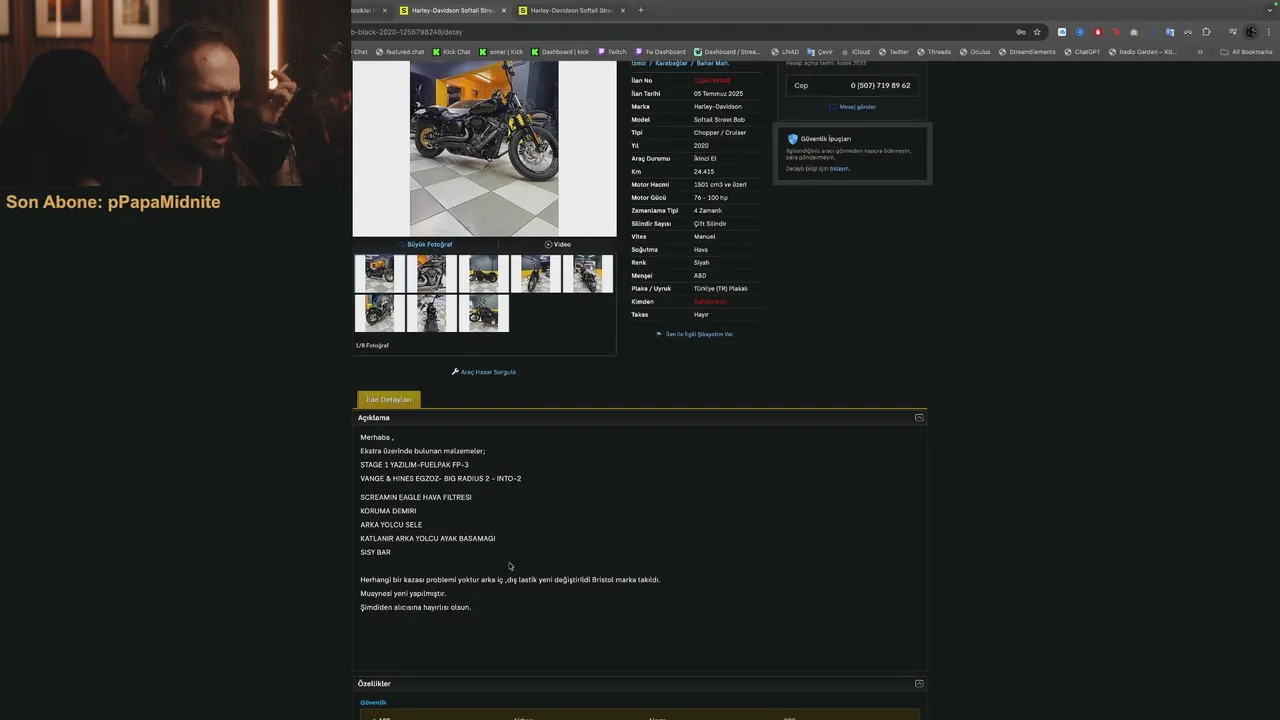
Task: Open the Dashboard / Stream bookmark
Action: click(x=727, y=52)
